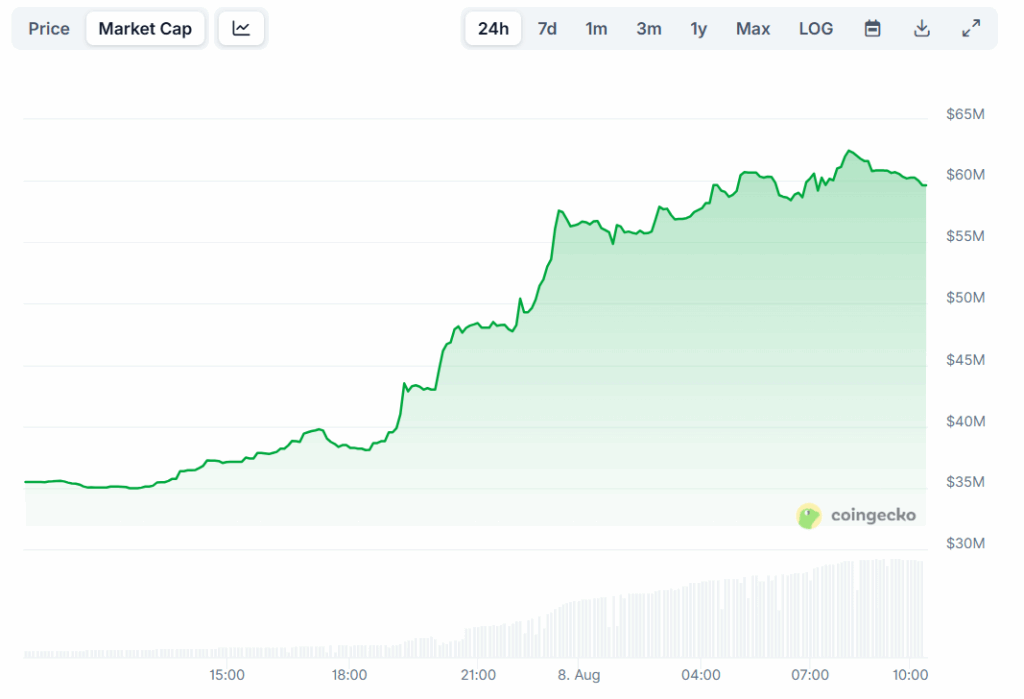
Task: Show the 3m time range
Action: pos(649,28)
